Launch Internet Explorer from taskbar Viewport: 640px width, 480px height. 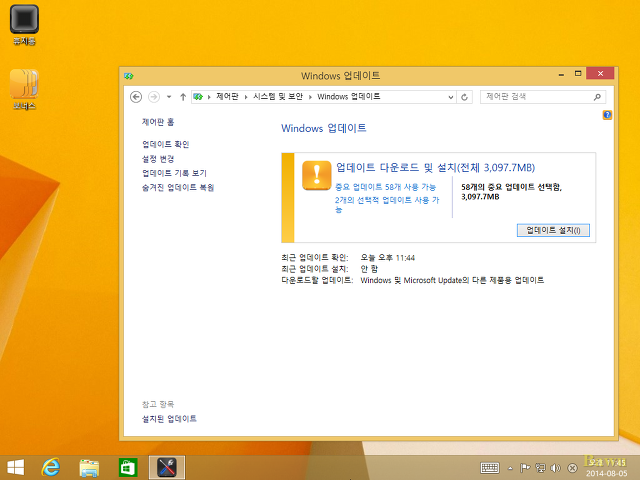coord(51,467)
